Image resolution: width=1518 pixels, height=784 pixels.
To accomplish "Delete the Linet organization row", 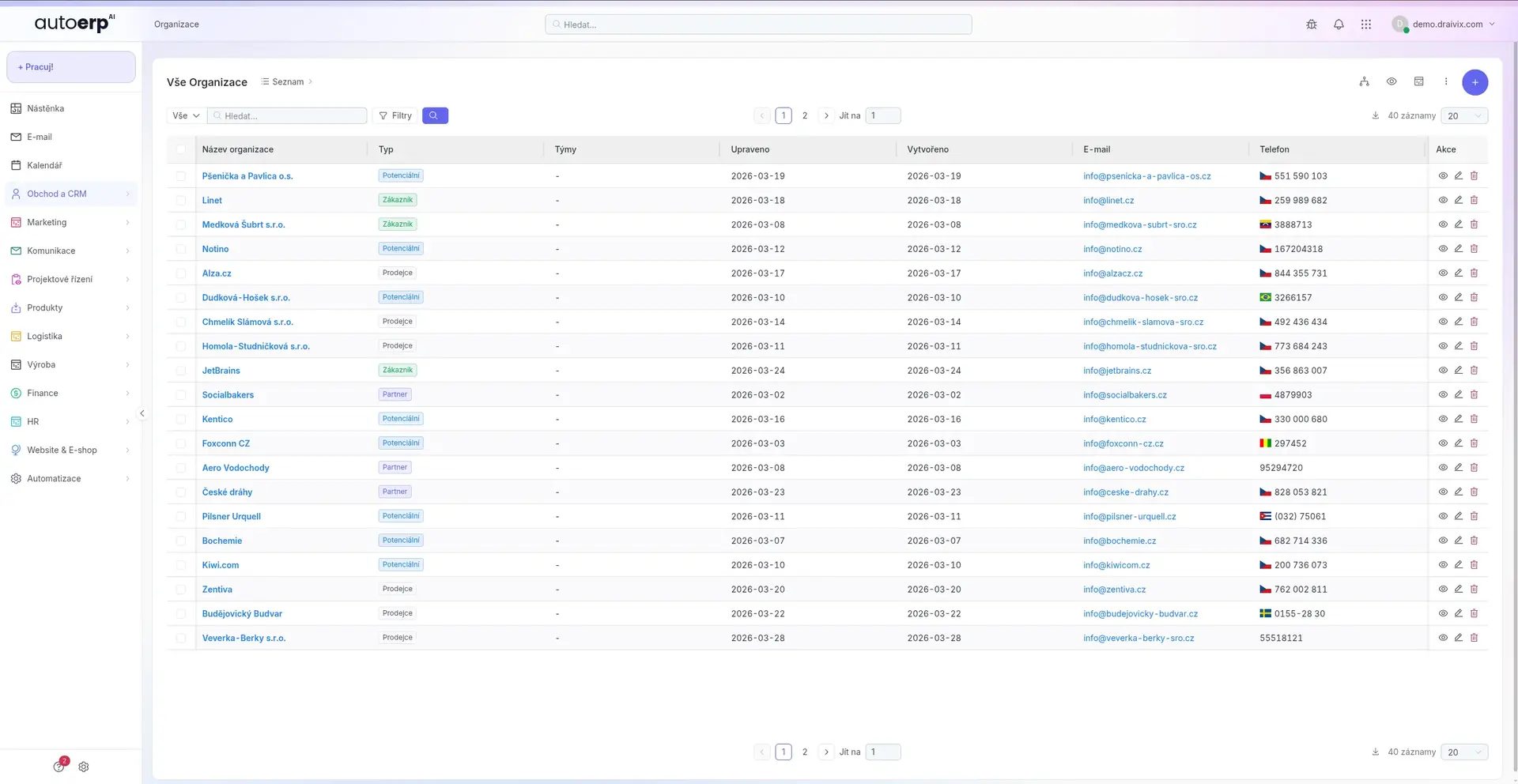I will pos(1474,201).
